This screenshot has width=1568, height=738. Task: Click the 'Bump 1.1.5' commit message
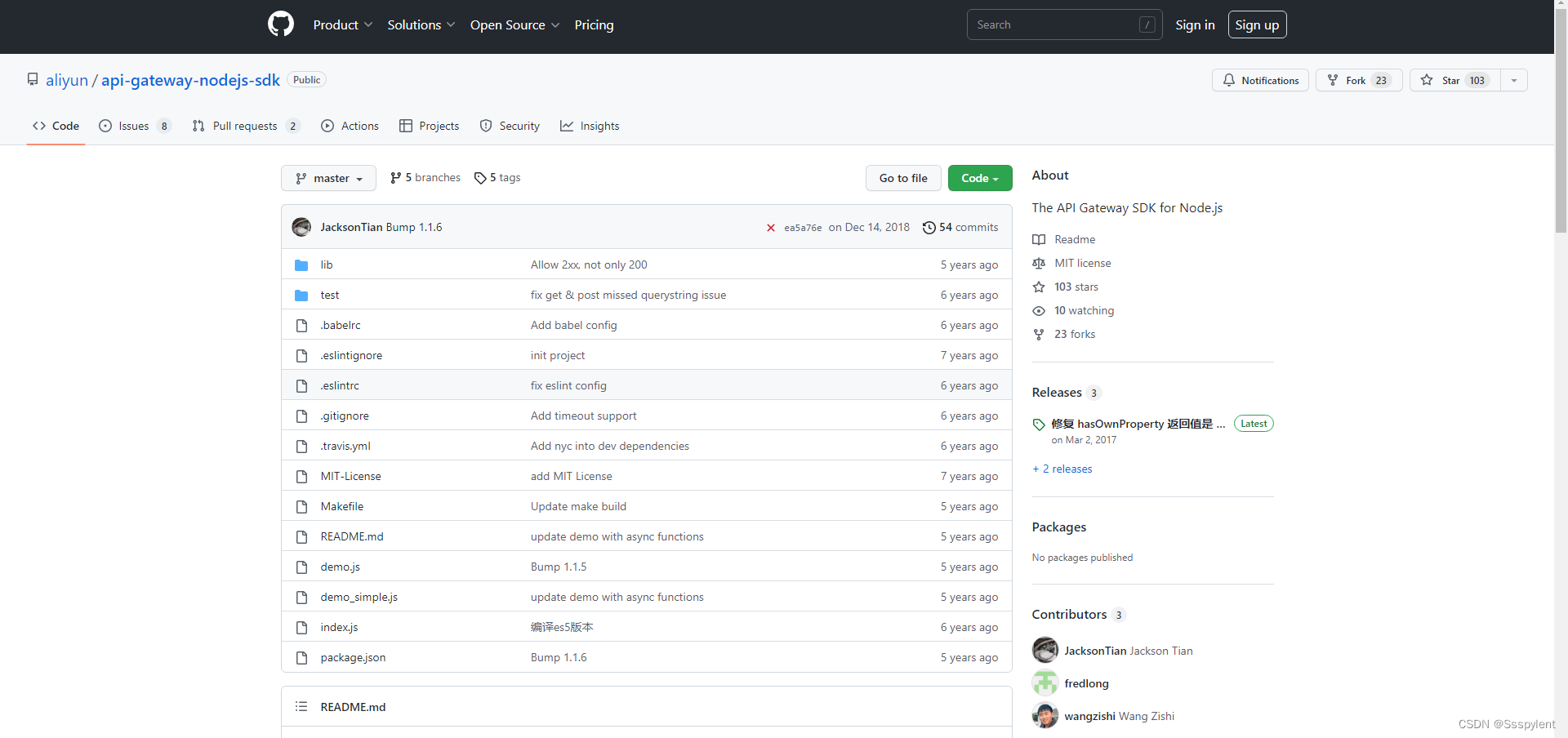coord(559,567)
